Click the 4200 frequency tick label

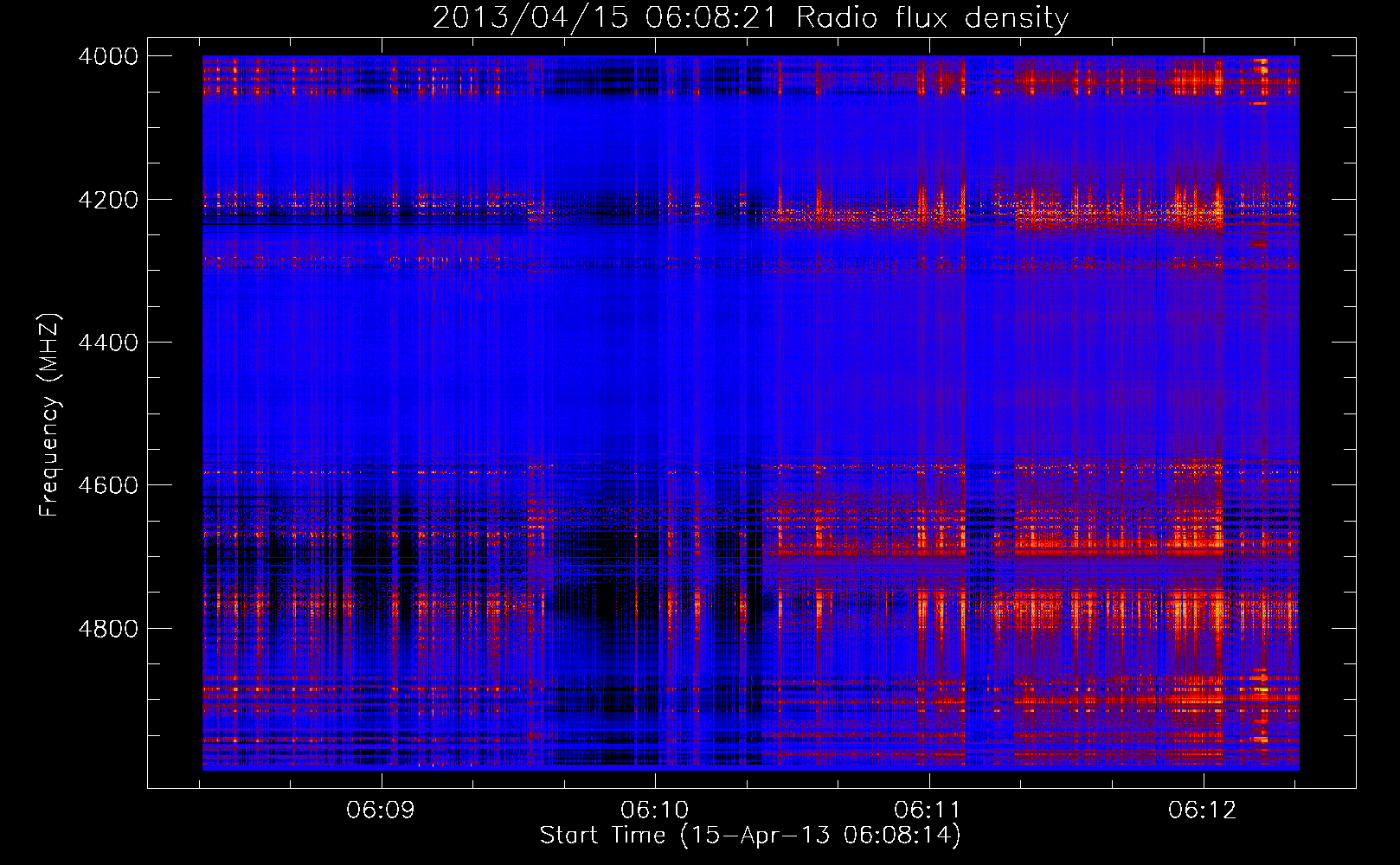[x=108, y=200]
